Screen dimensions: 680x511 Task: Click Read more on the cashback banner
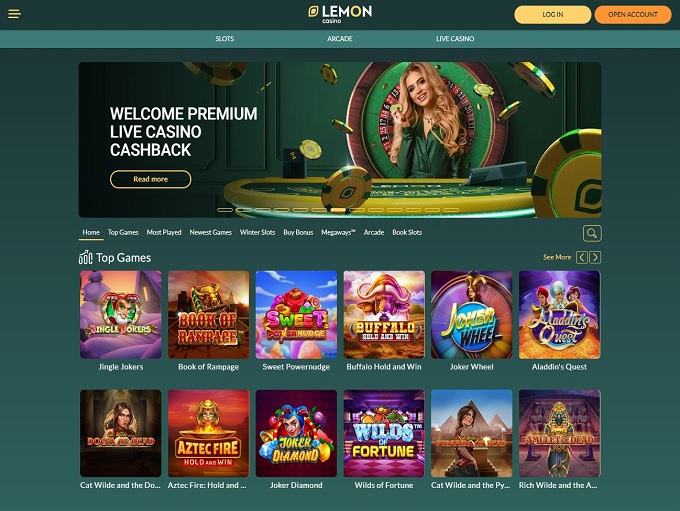150,179
